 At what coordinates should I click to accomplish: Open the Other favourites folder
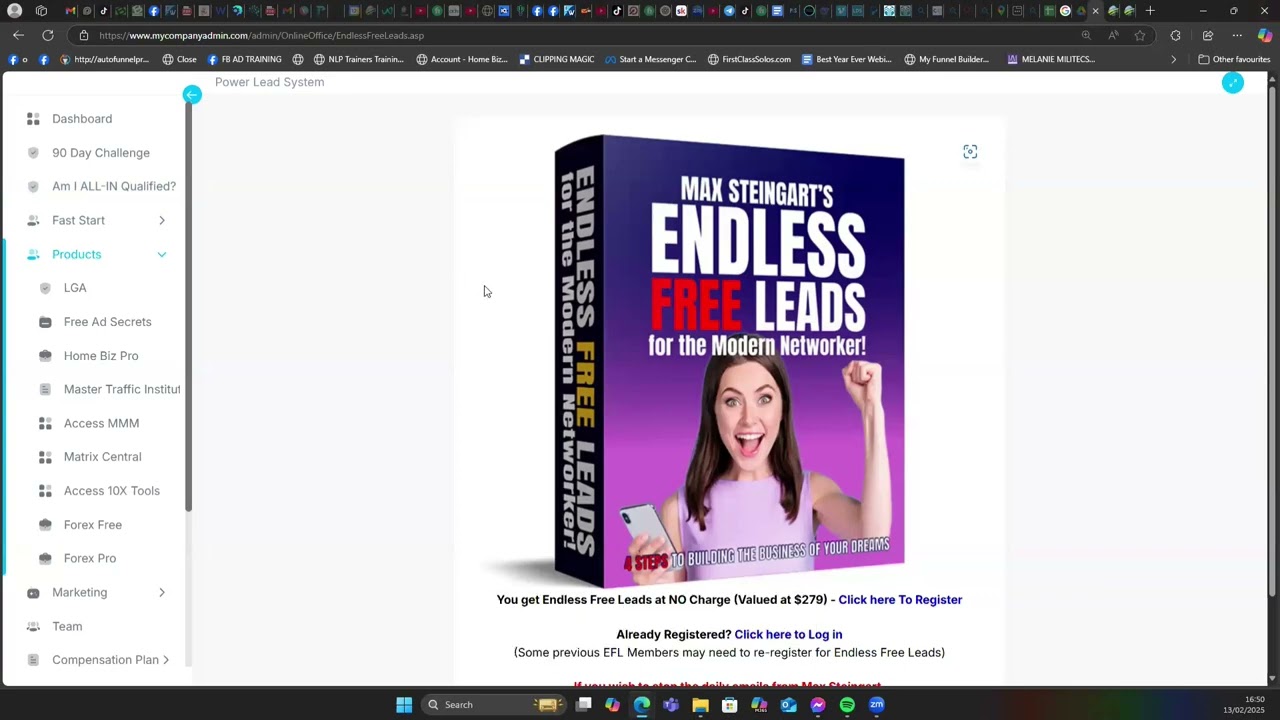pyautogui.click(x=1234, y=59)
